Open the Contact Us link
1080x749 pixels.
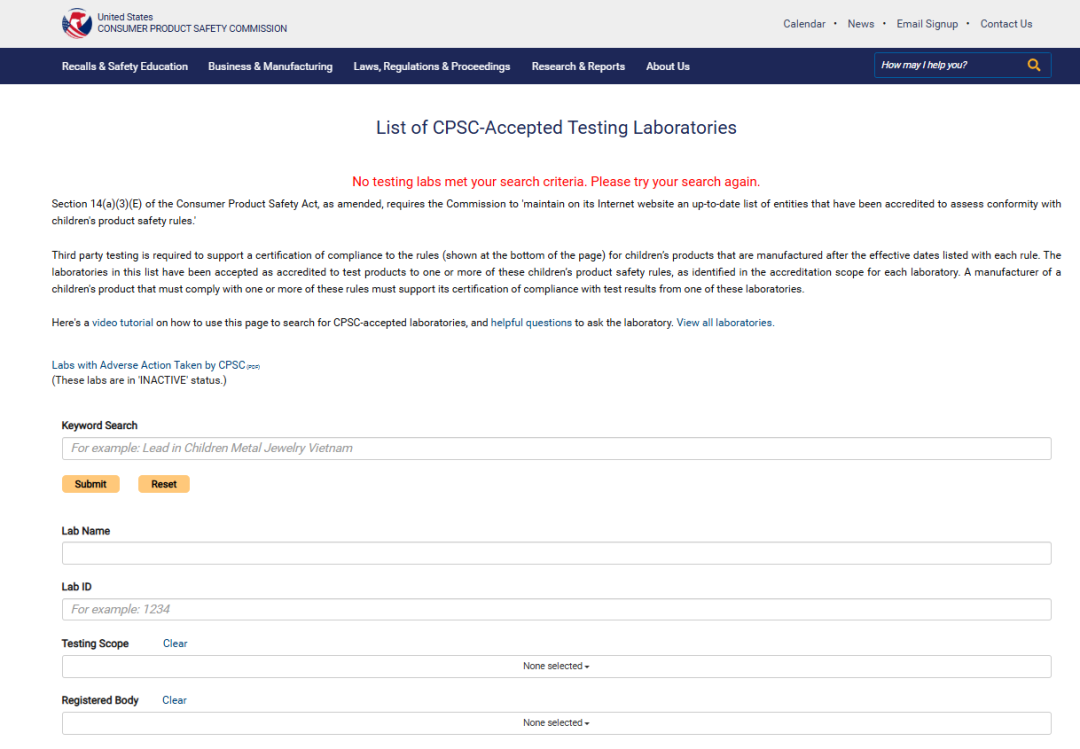(1006, 23)
